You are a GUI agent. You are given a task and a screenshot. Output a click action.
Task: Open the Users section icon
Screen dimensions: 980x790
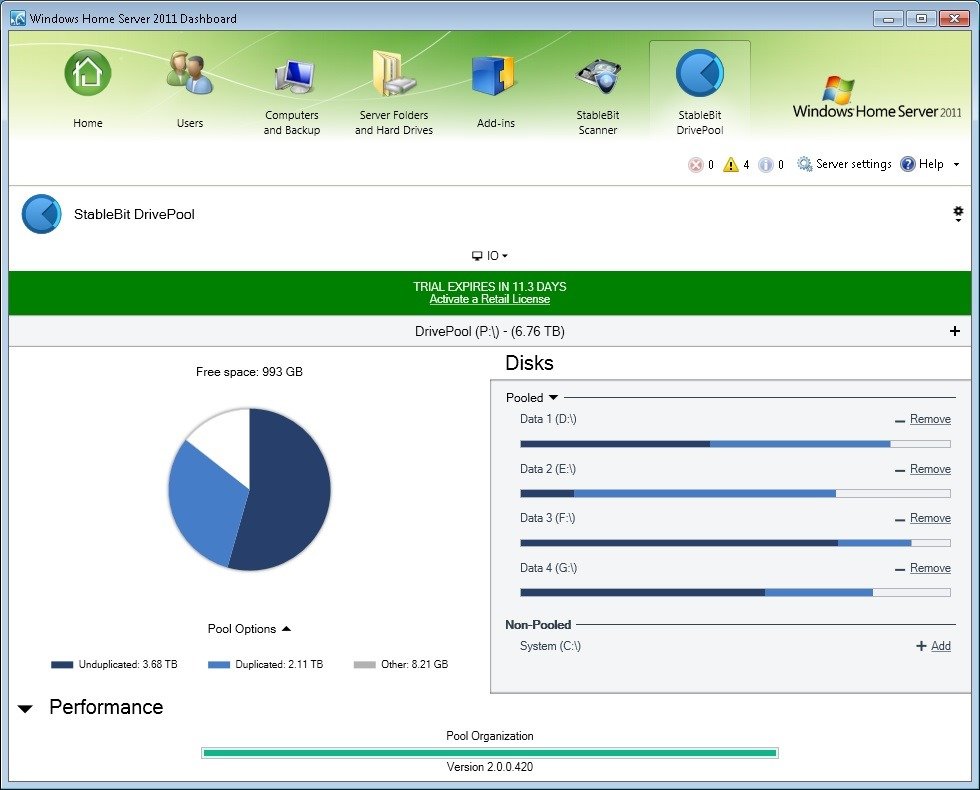[189, 73]
